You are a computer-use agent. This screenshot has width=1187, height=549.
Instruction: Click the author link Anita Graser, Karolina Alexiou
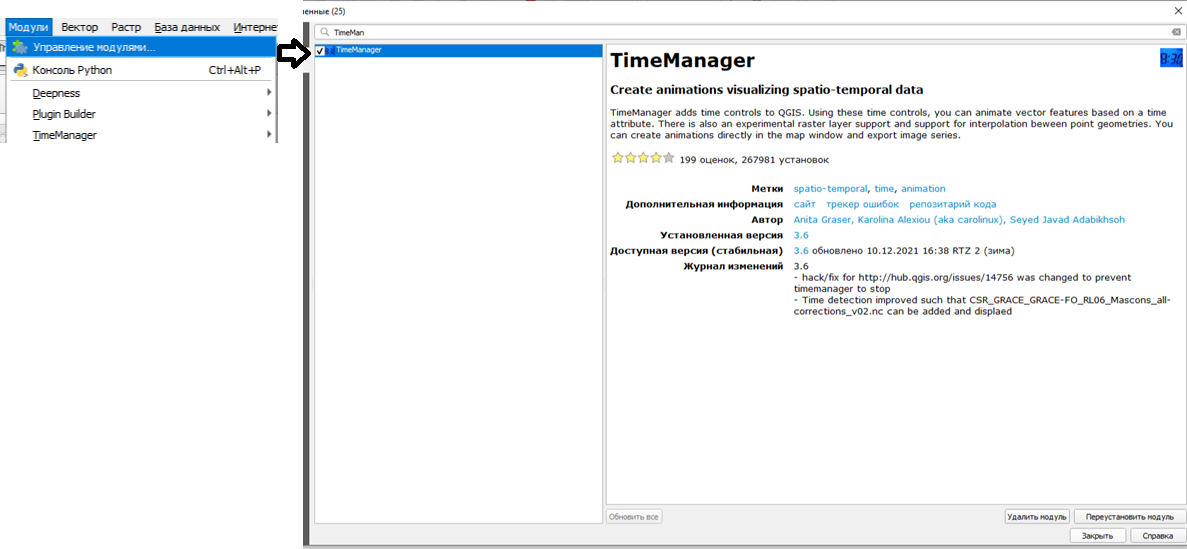click(x=959, y=220)
